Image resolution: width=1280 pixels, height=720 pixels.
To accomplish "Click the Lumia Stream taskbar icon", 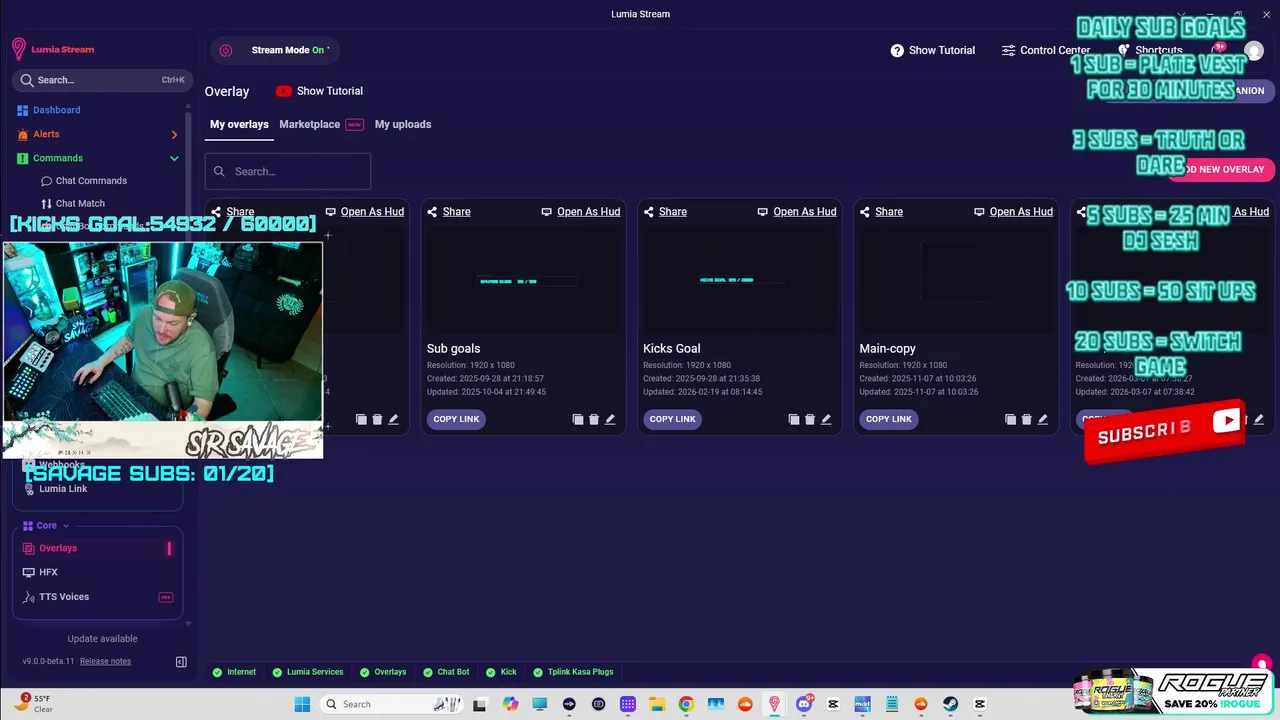I will [x=774, y=704].
